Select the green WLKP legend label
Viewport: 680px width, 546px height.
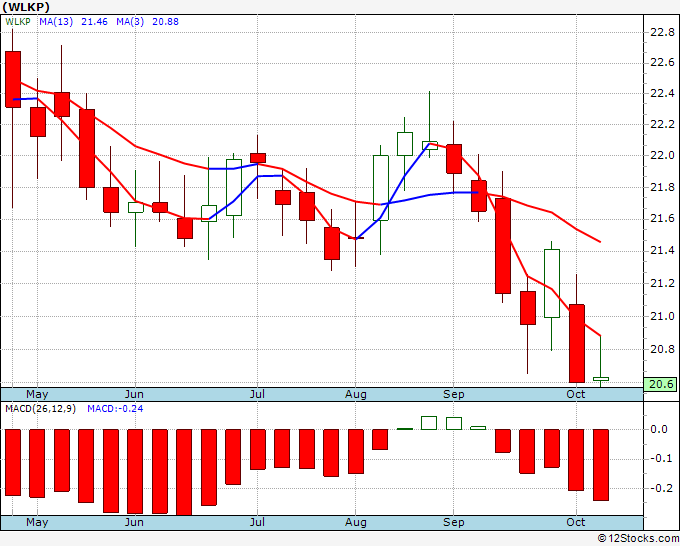pos(18,22)
